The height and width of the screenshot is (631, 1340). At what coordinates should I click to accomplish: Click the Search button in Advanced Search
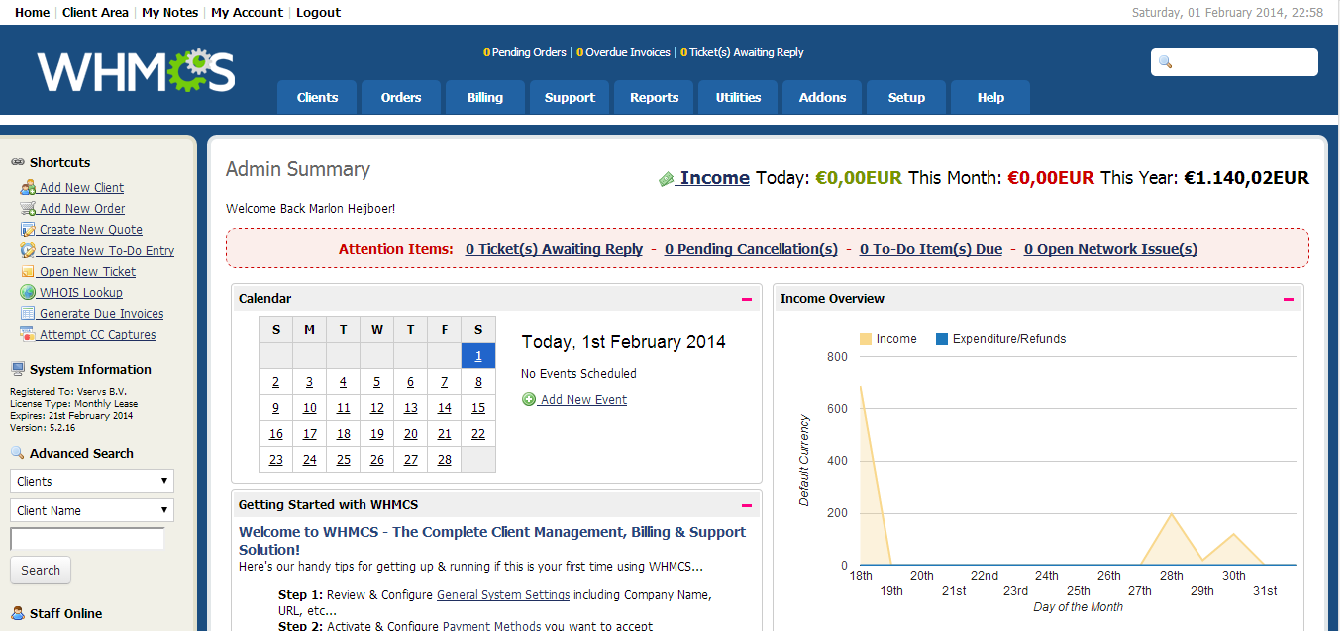(x=41, y=570)
